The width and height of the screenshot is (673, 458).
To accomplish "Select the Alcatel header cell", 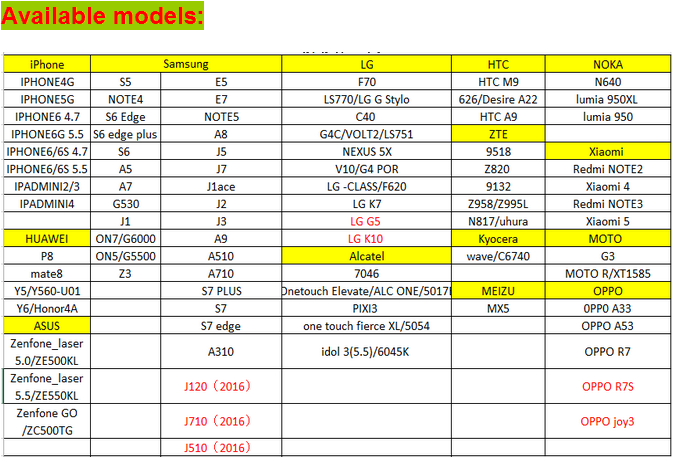I will tap(367, 256).
